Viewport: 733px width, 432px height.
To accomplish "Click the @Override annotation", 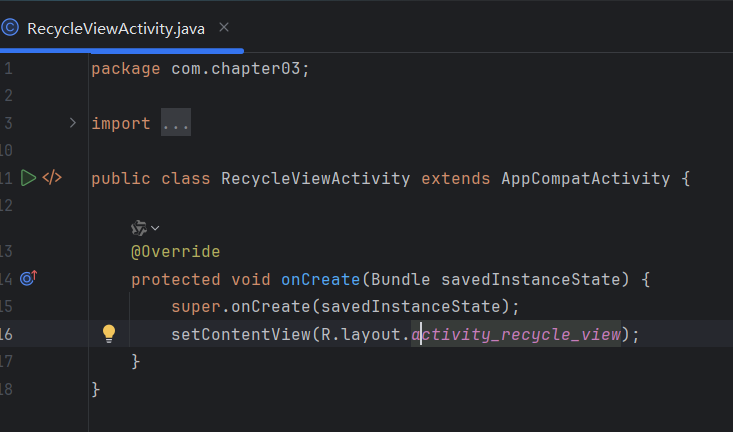I will (x=176, y=252).
